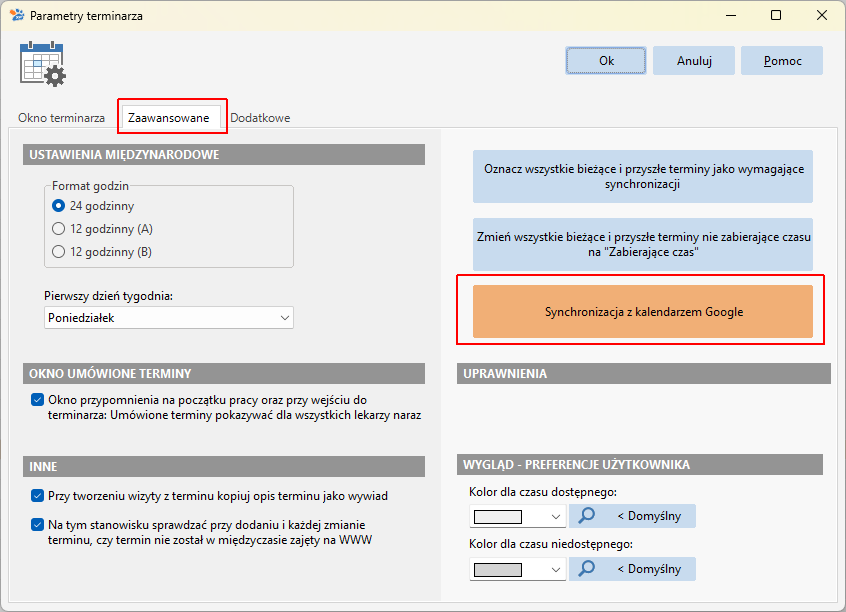Toggle Okno przypomnienia checkbox
Viewport: 846px width, 612px height.
pyautogui.click(x=37, y=400)
